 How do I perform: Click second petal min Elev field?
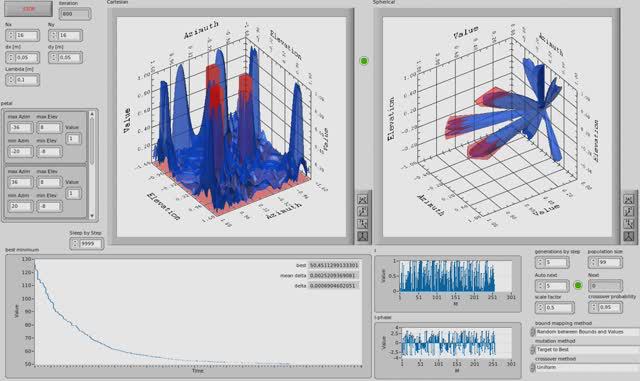pos(49,206)
